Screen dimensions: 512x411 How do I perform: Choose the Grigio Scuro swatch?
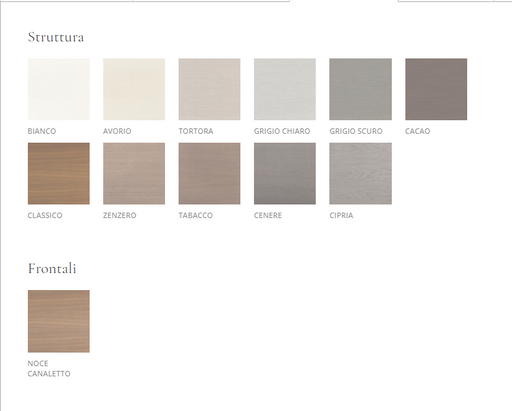click(x=361, y=89)
